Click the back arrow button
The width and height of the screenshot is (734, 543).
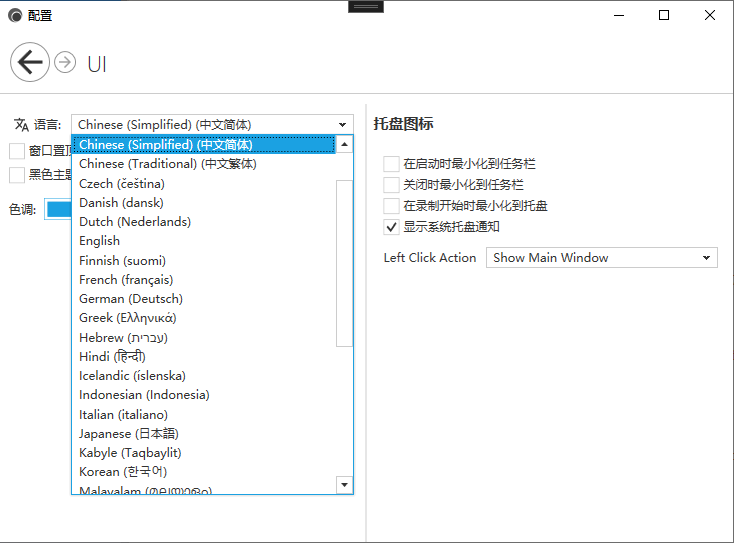click(30, 63)
